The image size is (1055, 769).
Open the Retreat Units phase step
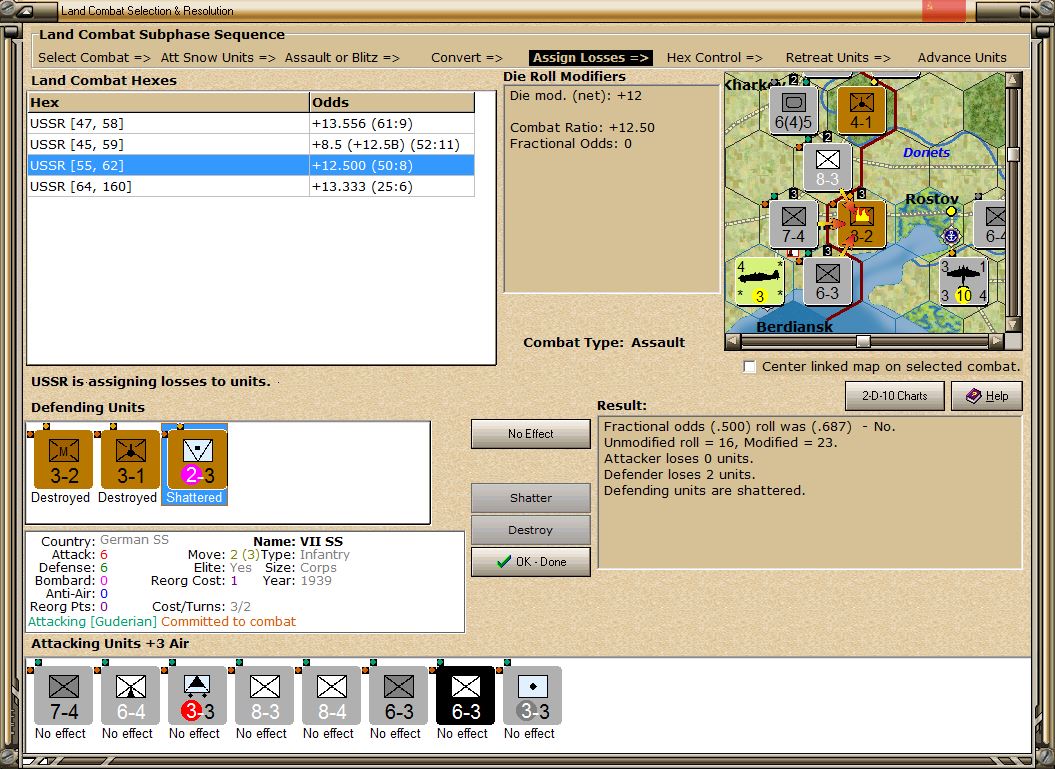837,57
